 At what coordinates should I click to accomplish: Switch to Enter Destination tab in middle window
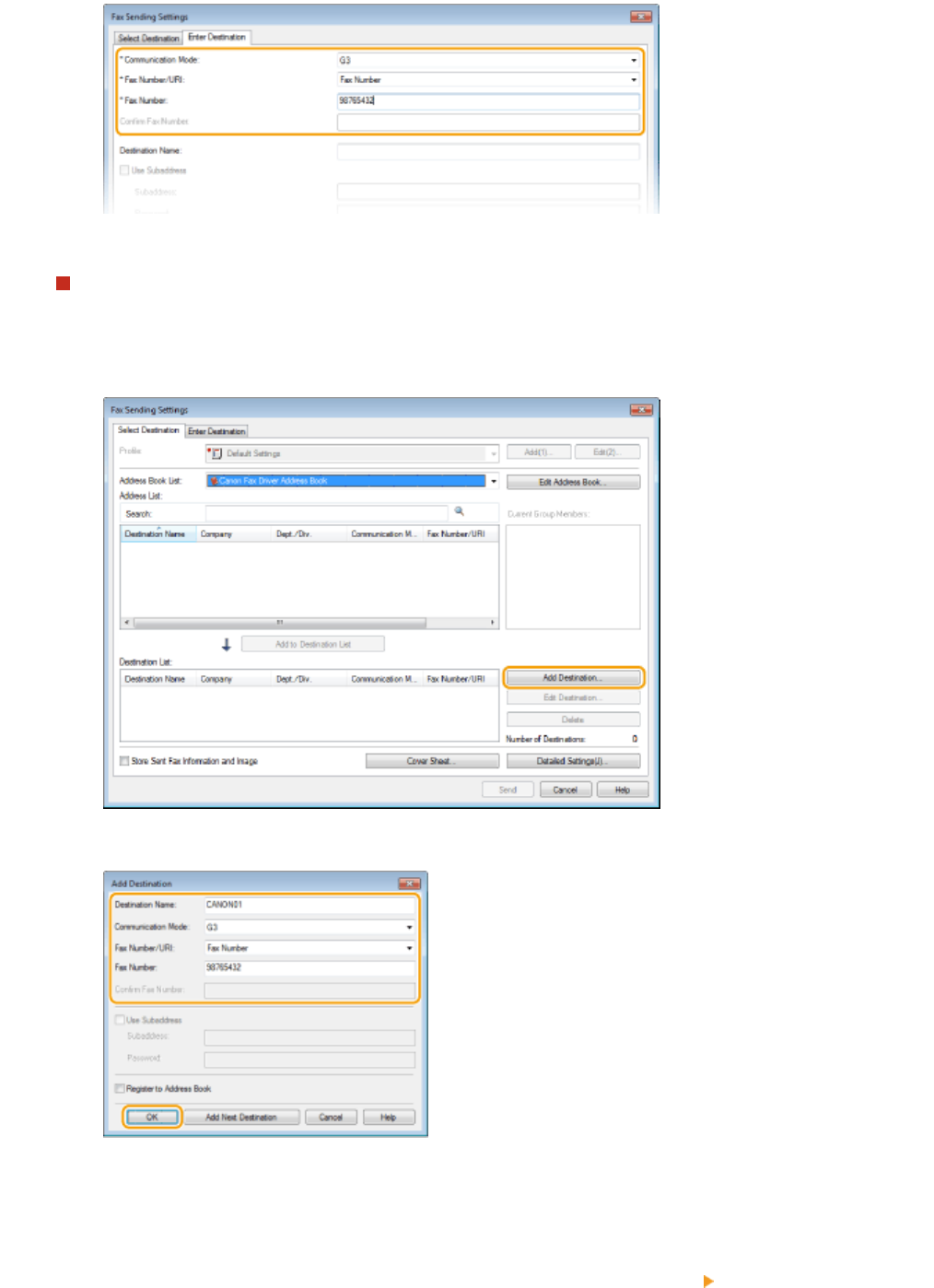[216, 431]
